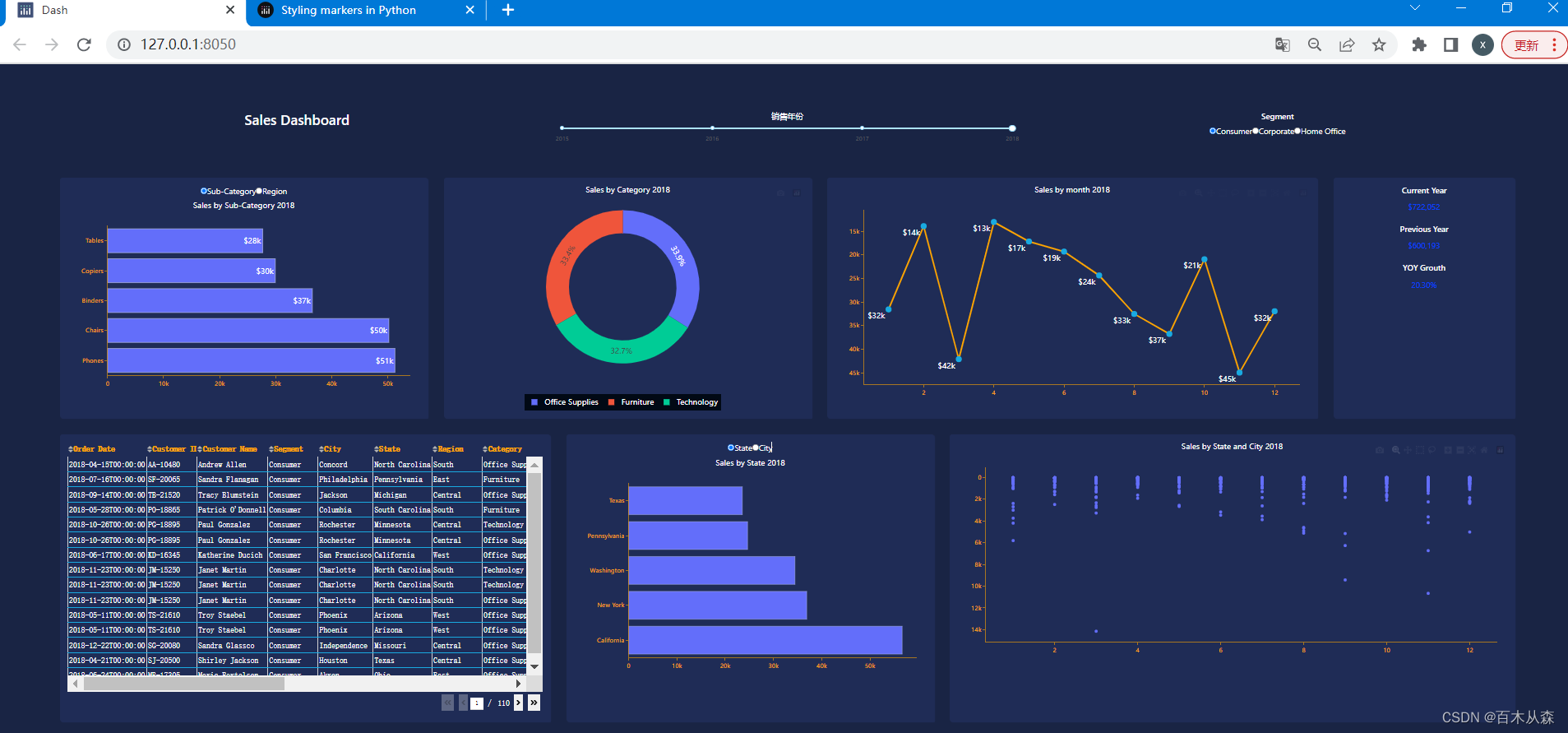
Task: Select zoom tool in scatter plot modebar
Action: pos(1396,450)
